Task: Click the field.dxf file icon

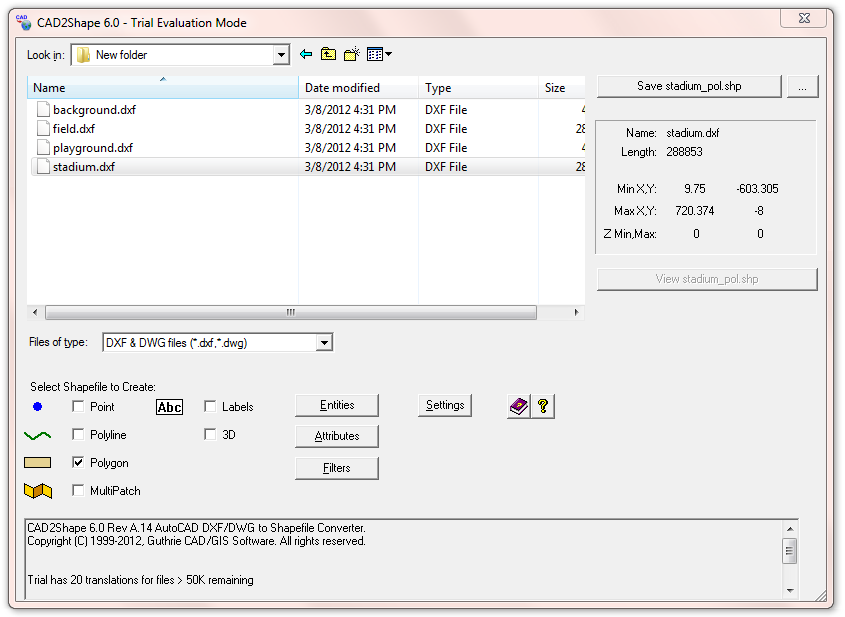Action: (43, 128)
